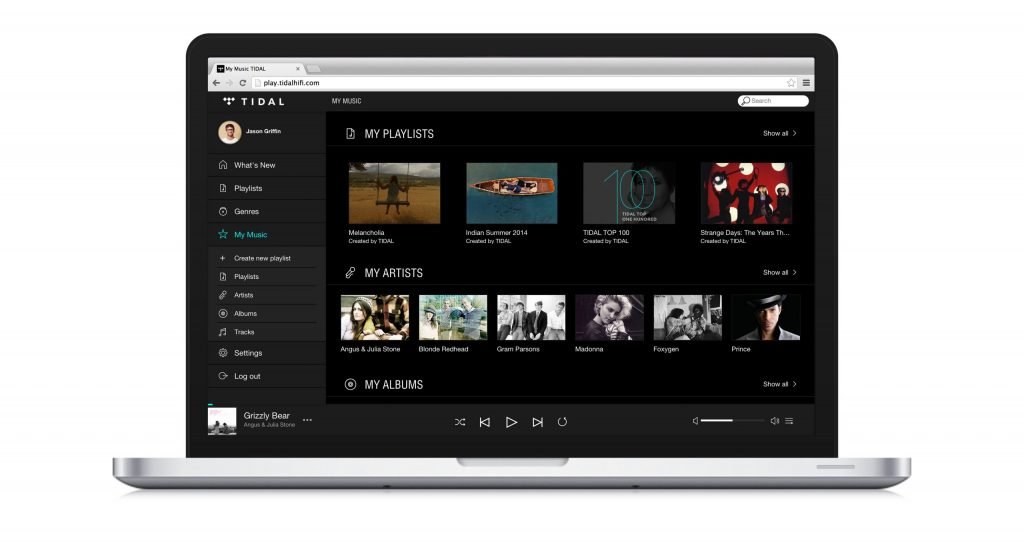Click Log out
The width and height of the screenshot is (1024, 542).
247,376
